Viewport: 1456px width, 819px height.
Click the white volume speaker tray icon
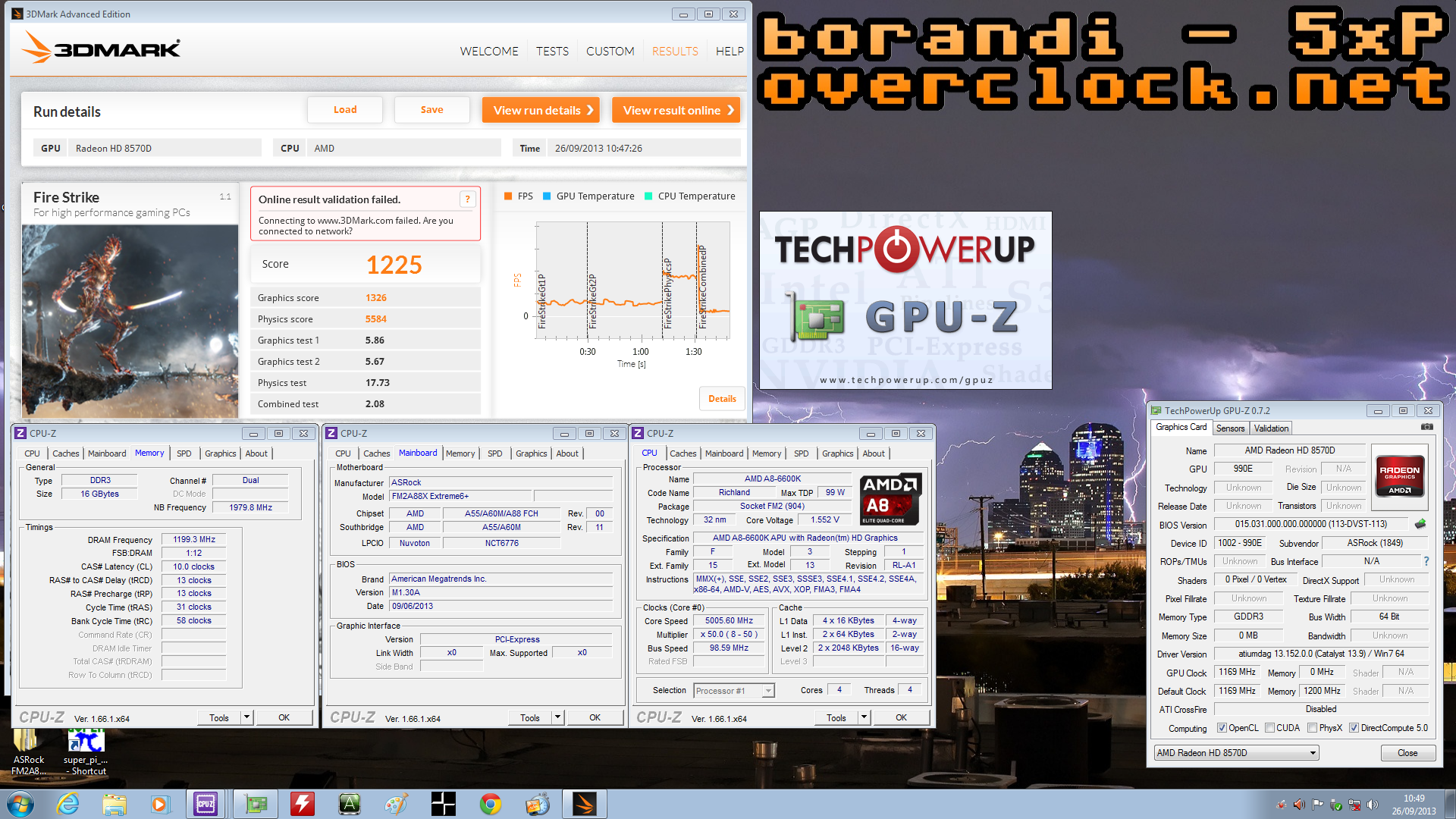pos(1372,805)
